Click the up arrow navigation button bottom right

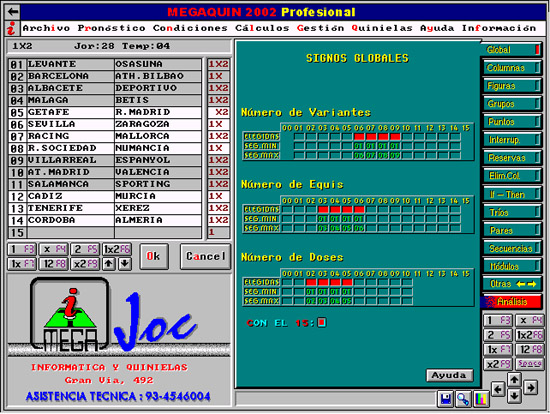[514, 379]
